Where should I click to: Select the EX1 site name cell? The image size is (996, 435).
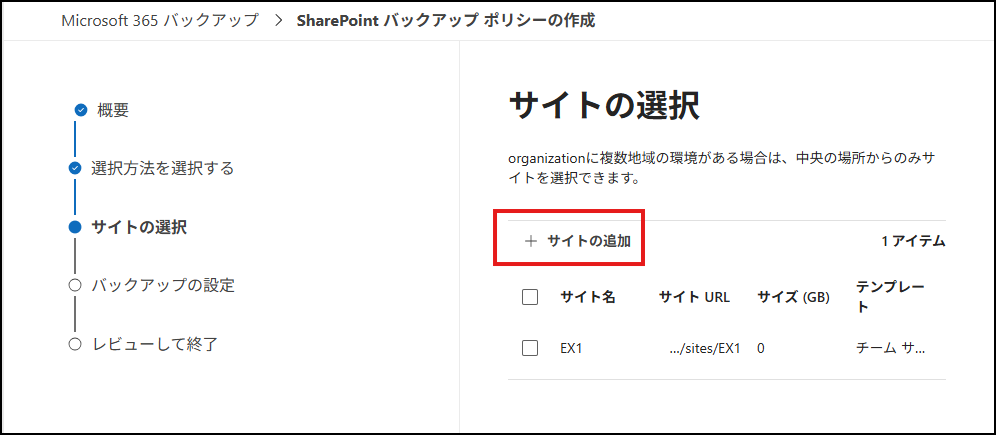tap(571, 348)
